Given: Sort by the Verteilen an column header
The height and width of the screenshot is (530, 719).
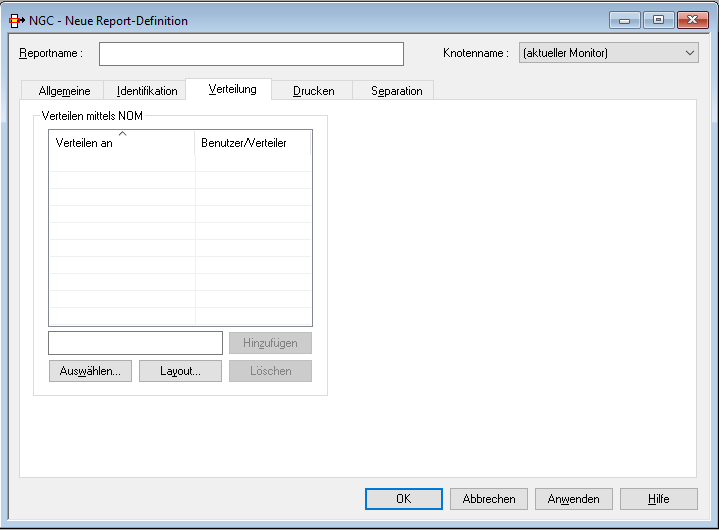Looking at the screenshot, I should click(x=121, y=144).
